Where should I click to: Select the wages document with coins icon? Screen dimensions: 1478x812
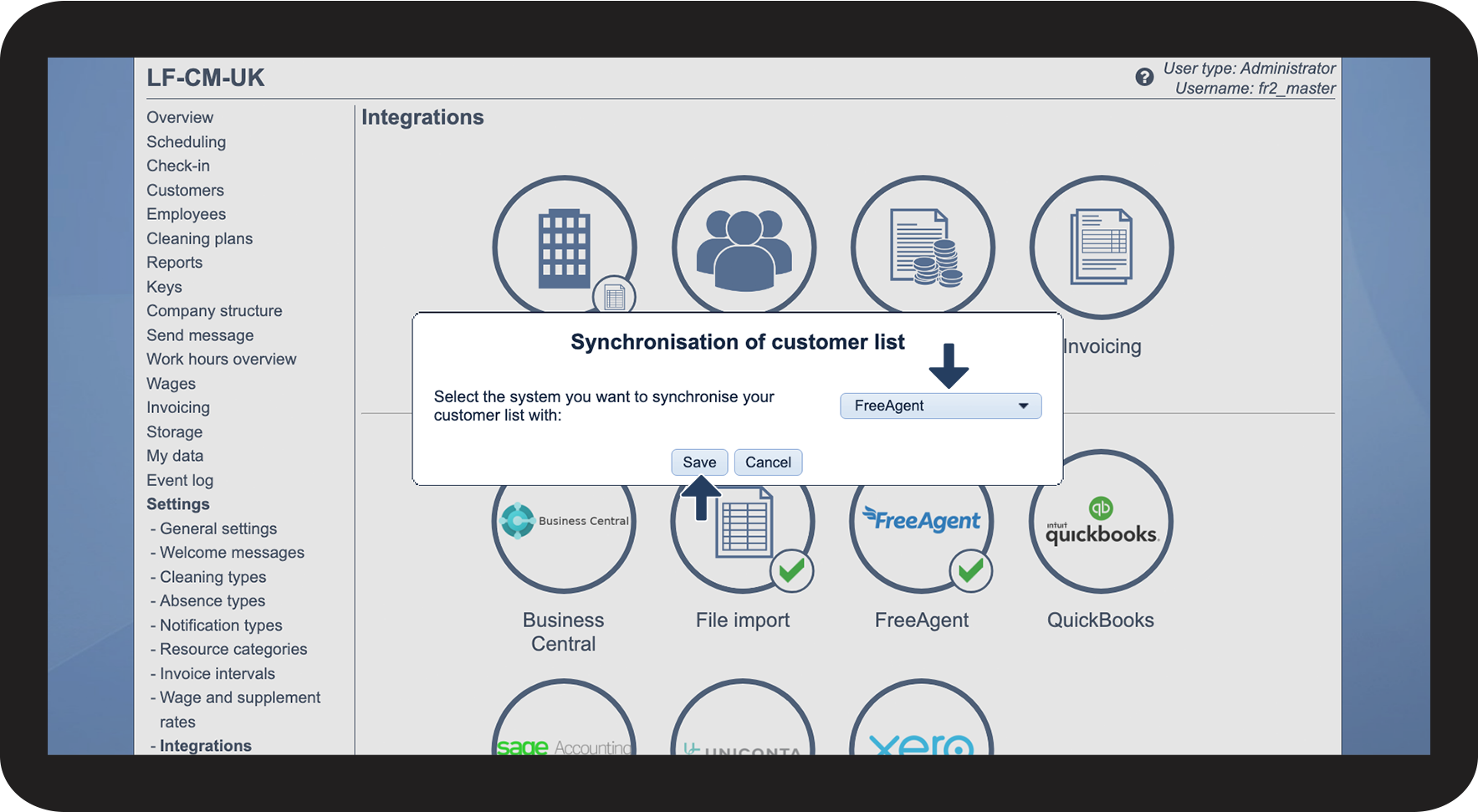click(x=923, y=247)
